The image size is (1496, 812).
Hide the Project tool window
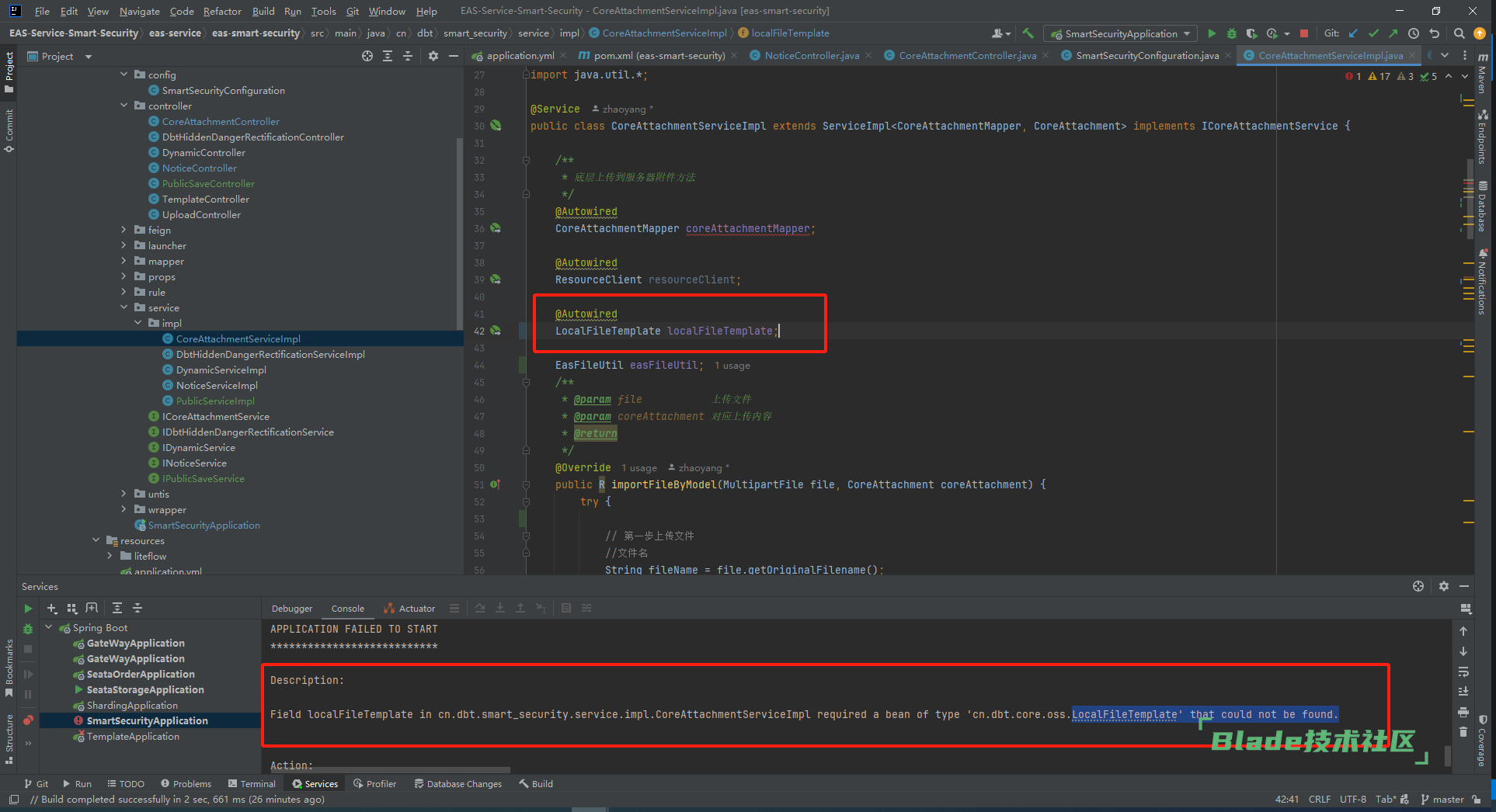454,56
